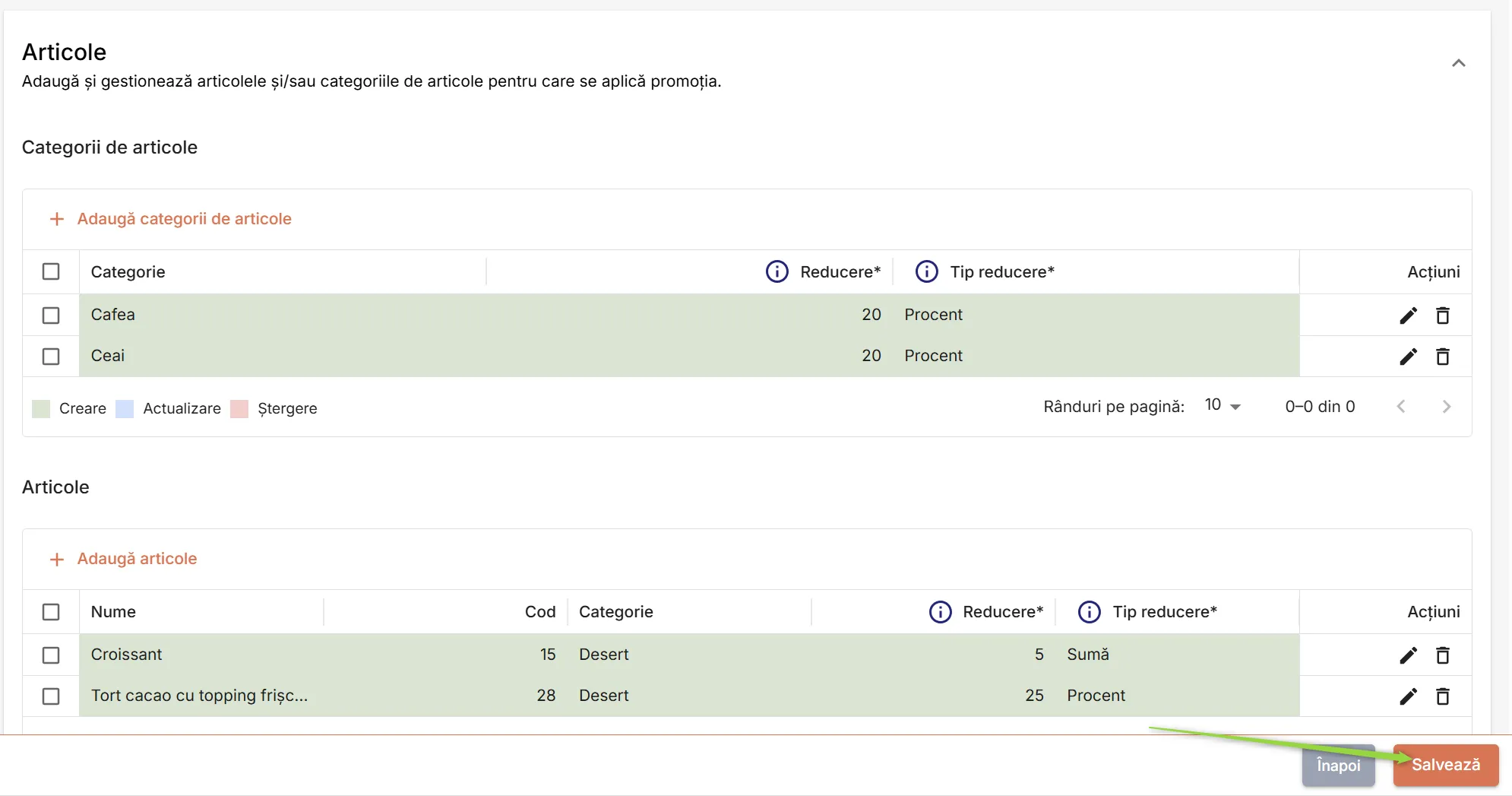The image size is (1512, 796).
Task: Sort articles by Nume column header
Action: (x=113, y=612)
